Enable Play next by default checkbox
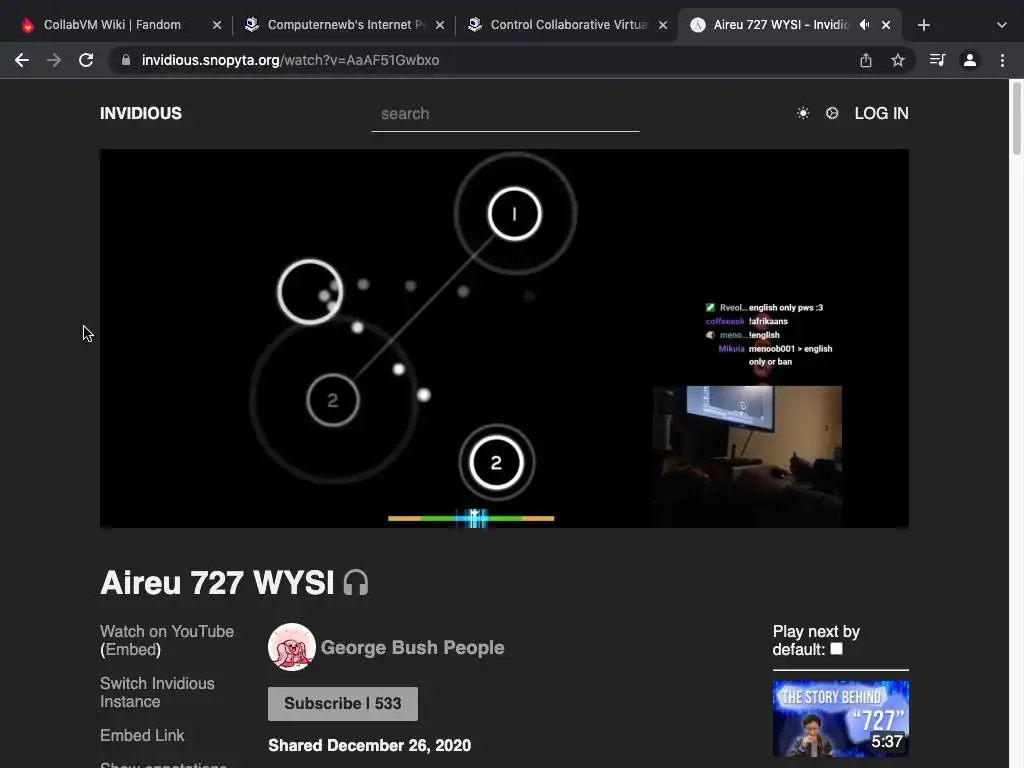 click(x=837, y=649)
